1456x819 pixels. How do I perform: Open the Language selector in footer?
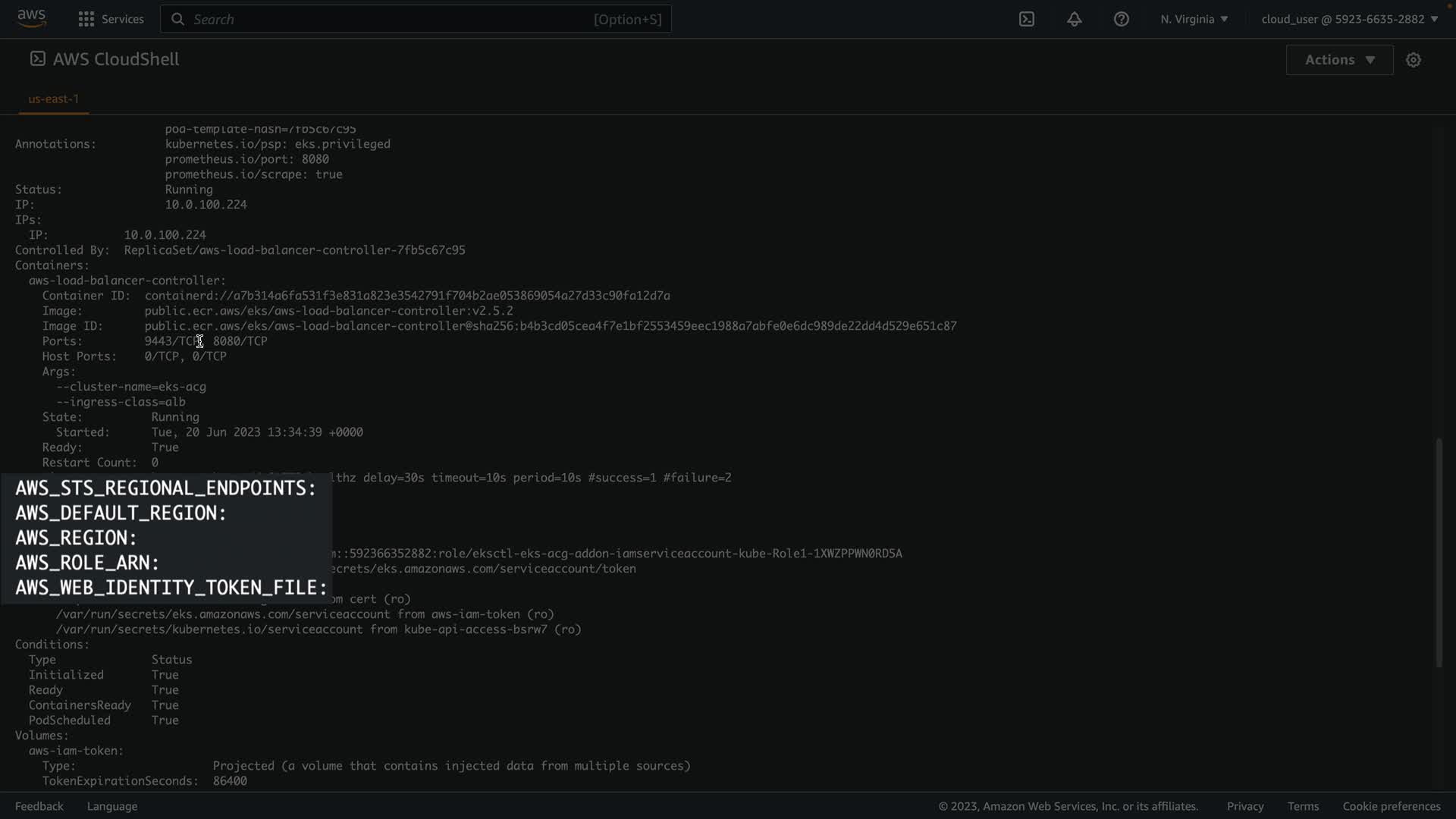(x=111, y=806)
